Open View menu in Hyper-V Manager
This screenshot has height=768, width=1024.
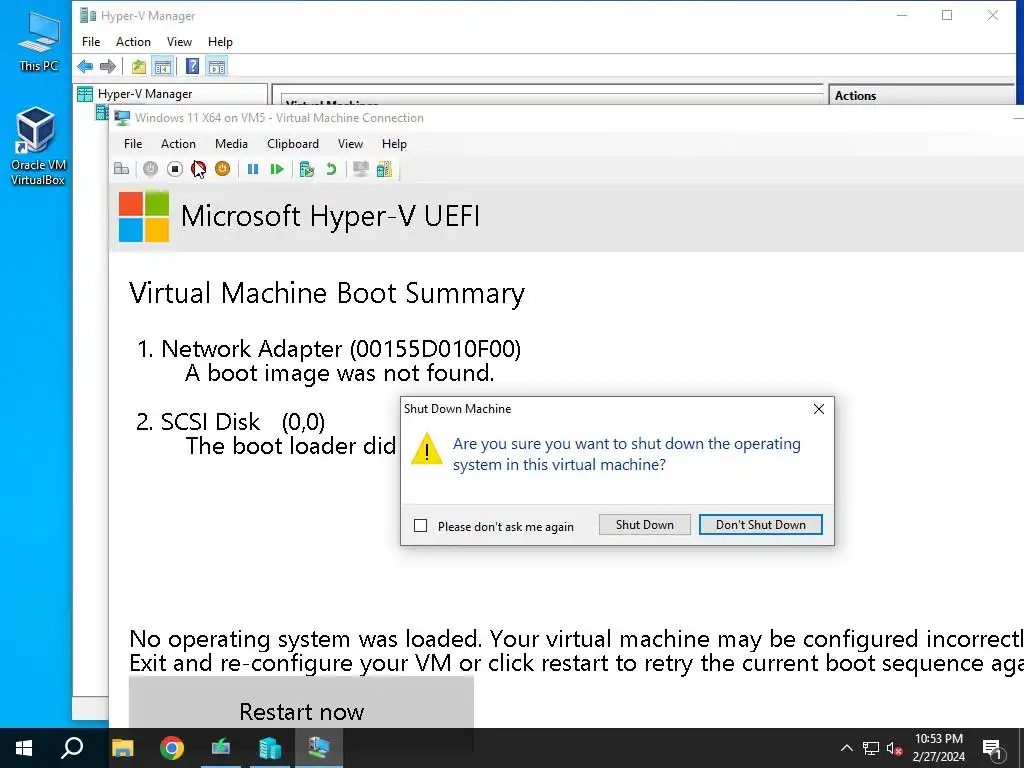click(x=179, y=42)
